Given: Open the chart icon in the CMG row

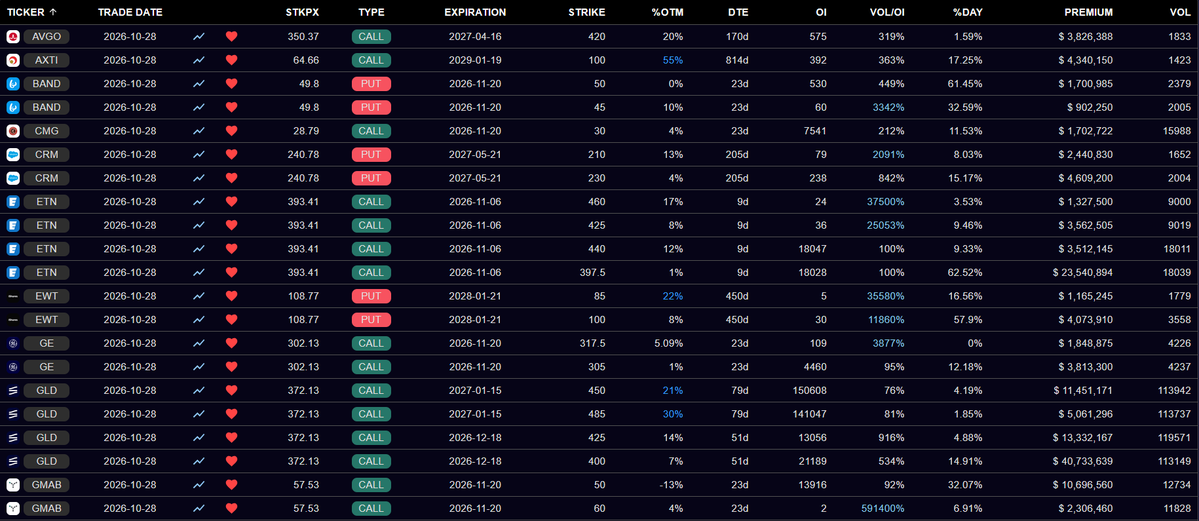Looking at the screenshot, I should pos(199,131).
